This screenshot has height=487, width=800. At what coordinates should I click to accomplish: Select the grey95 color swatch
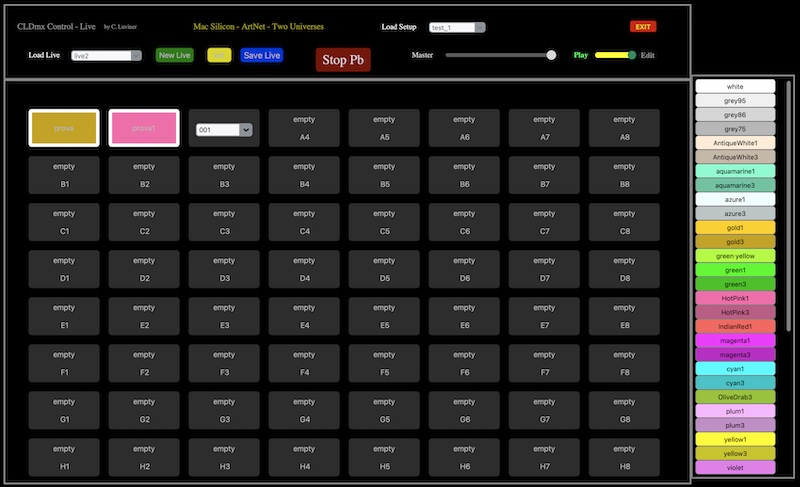[x=735, y=100]
